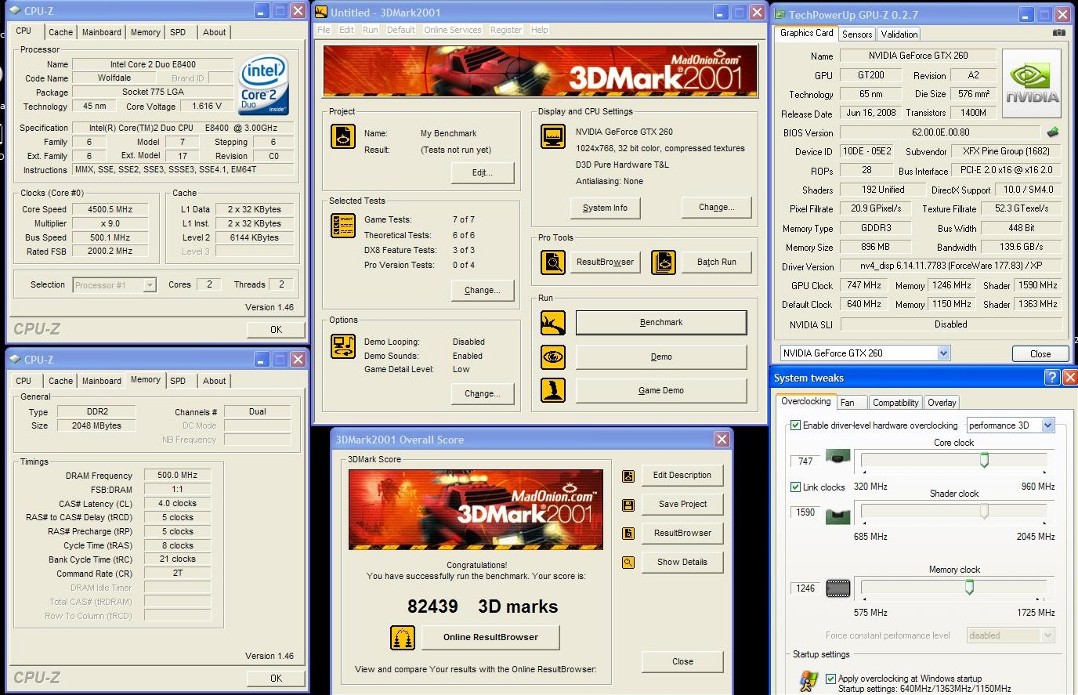Image resolution: width=1078 pixels, height=695 pixels.
Task: Click the Save Project floppy icon
Action: point(628,505)
